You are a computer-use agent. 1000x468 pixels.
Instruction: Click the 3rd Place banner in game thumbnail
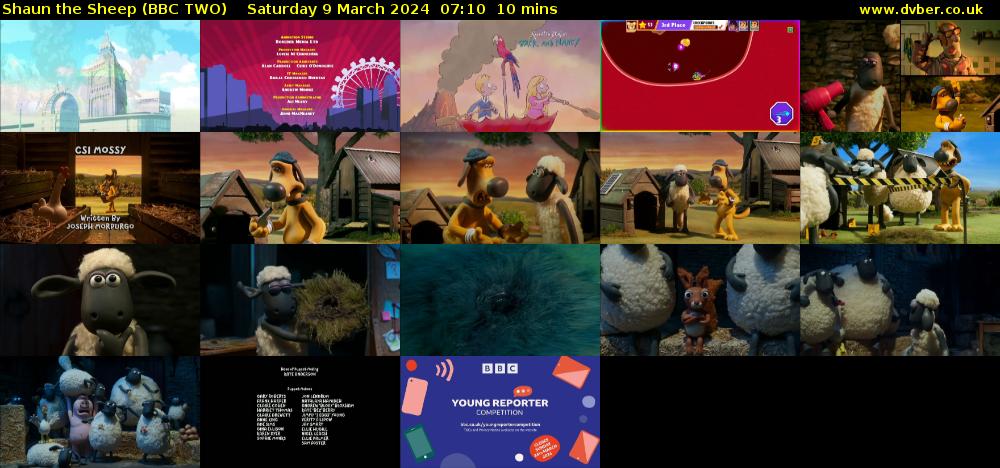(673, 25)
